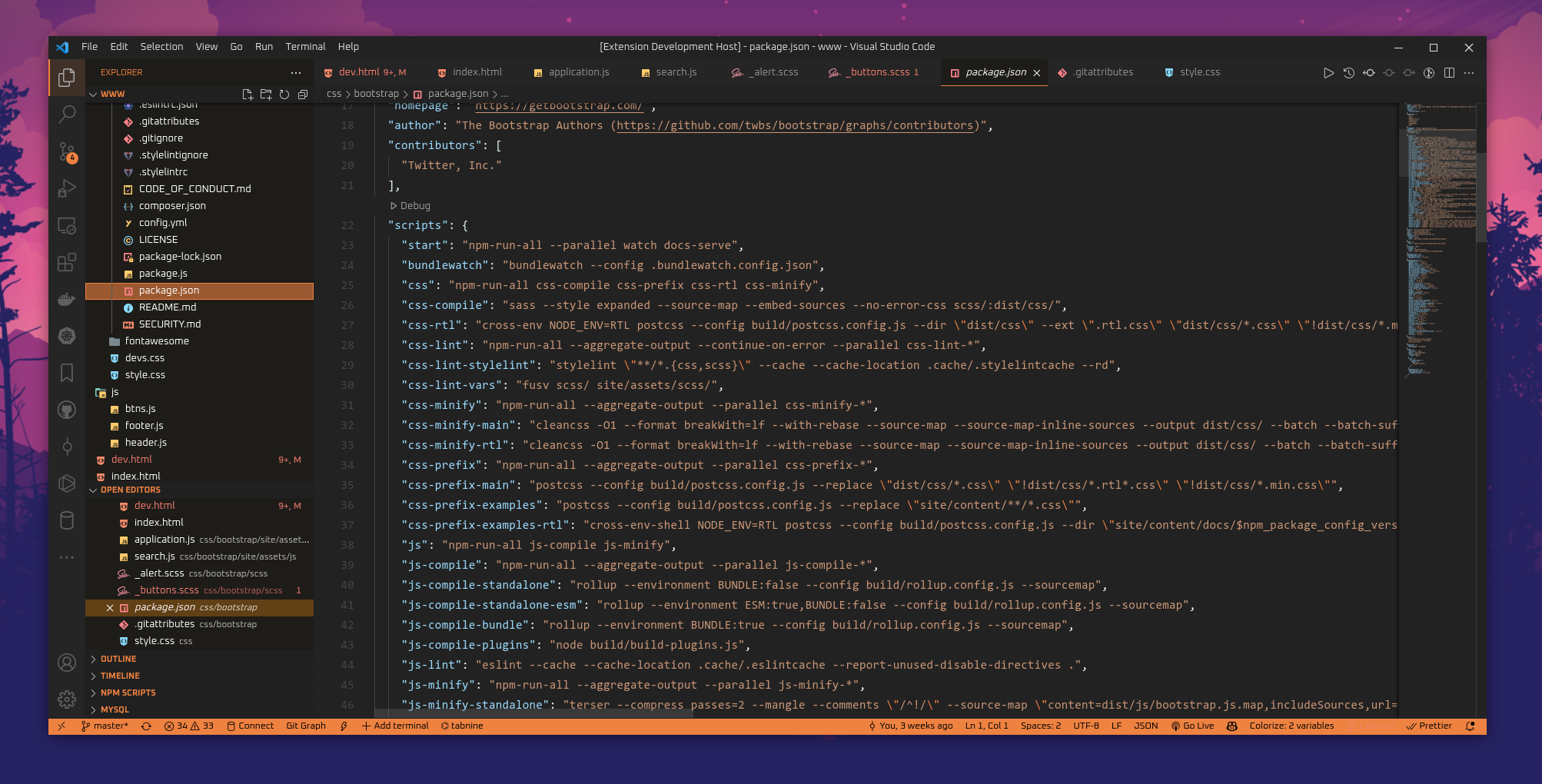This screenshot has height=784, width=1542.
Task: Split the editor to the right
Action: click(x=1449, y=73)
